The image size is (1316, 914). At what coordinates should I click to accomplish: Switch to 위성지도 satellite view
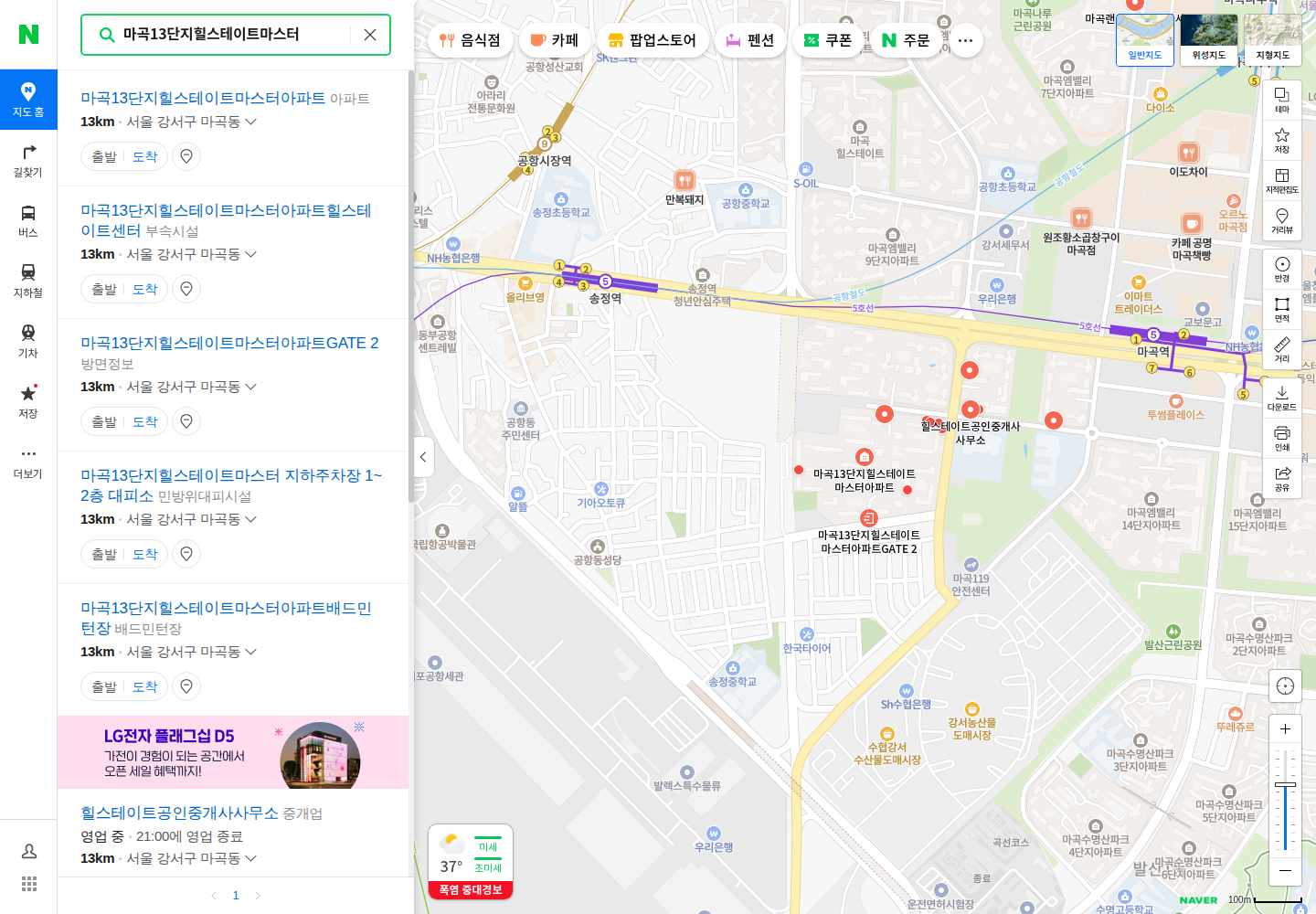(1209, 39)
